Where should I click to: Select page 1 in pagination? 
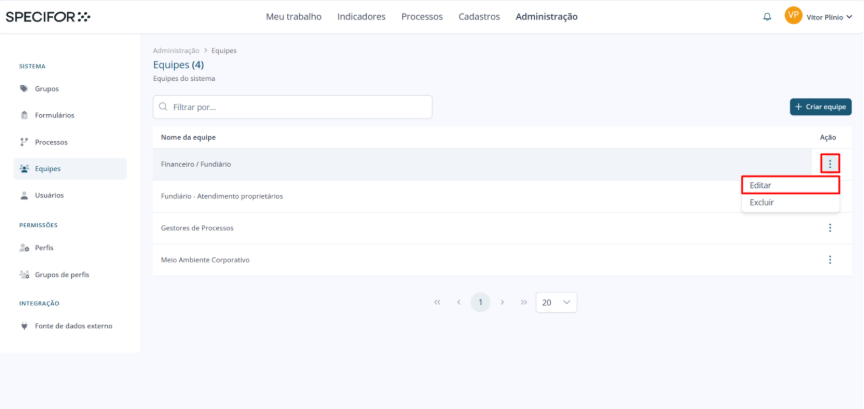click(x=480, y=302)
